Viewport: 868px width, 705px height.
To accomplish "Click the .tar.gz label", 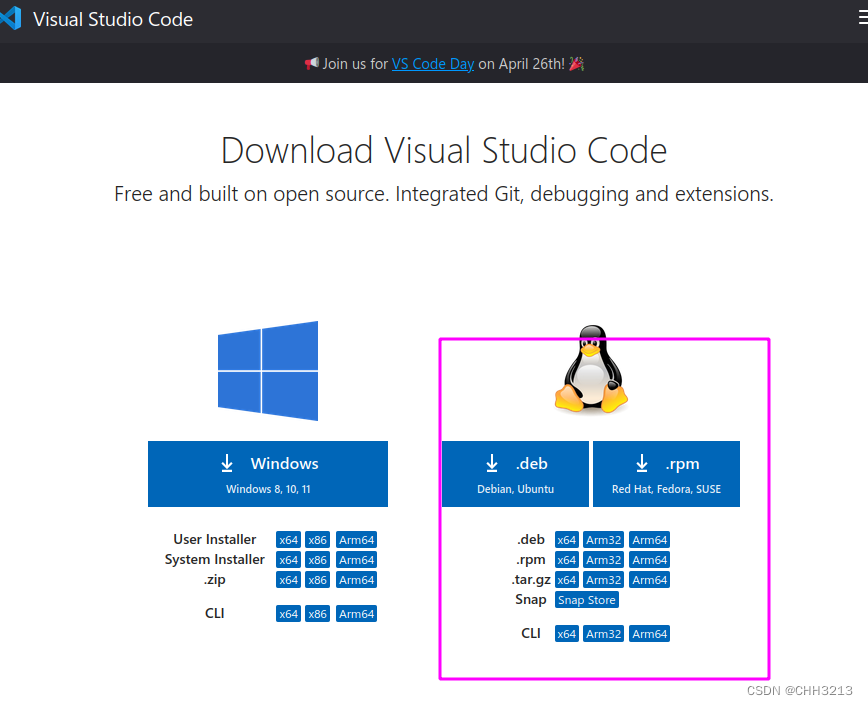I will click(x=531, y=579).
